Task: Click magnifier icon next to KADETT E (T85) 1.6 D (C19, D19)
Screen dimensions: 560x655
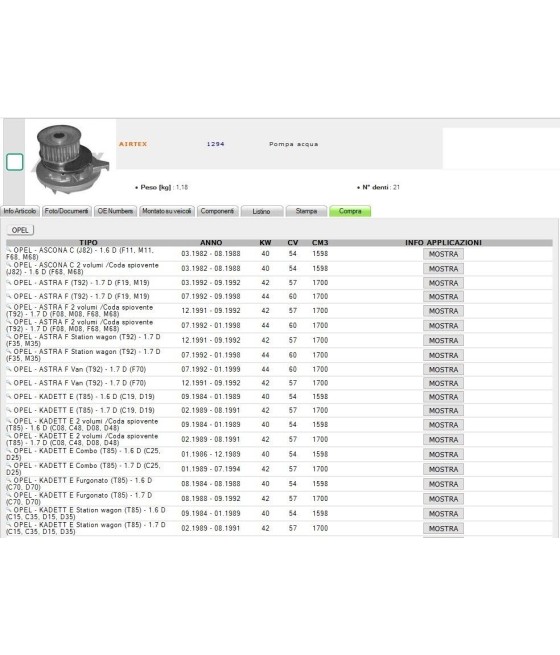Action: [x=9, y=396]
